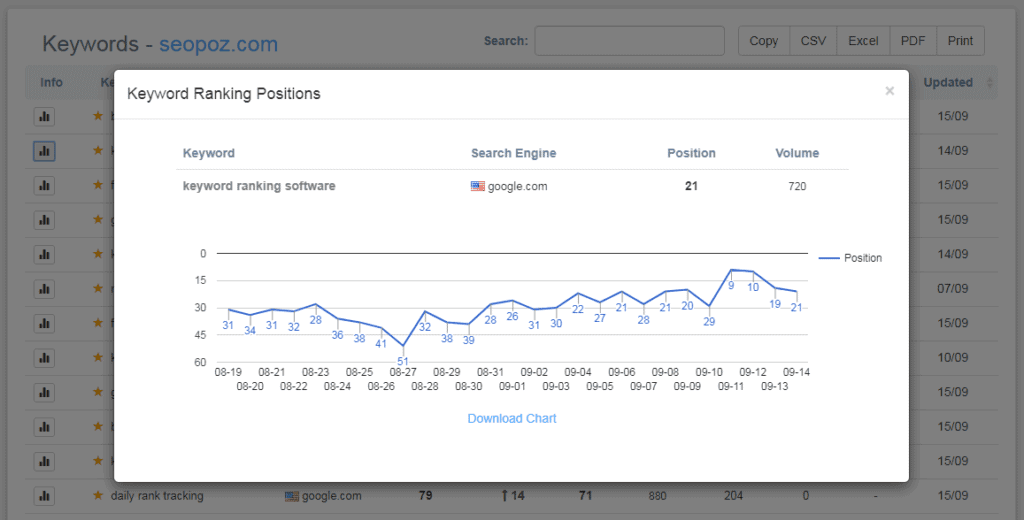Click the bold position value 21 in the dialog table
Screen dimensions: 1024x520
pyautogui.click(x=691, y=186)
